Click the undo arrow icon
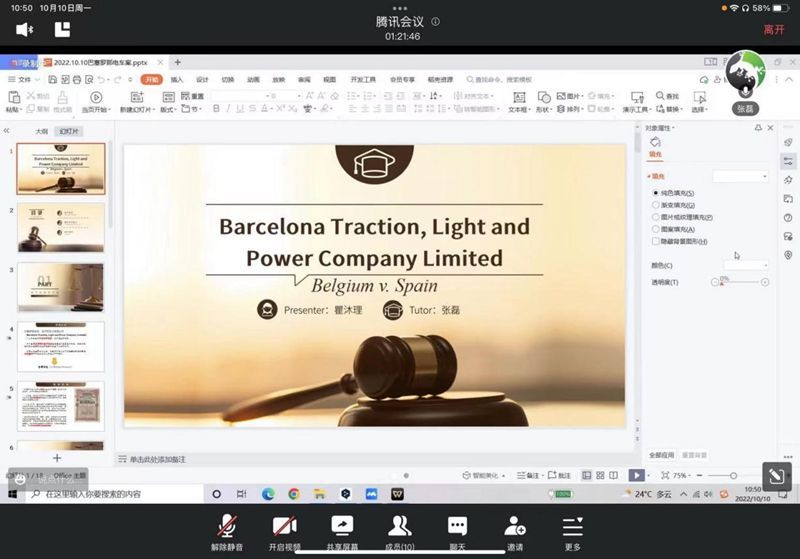This screenshot has height=559, width=800. tap(102, 80)
